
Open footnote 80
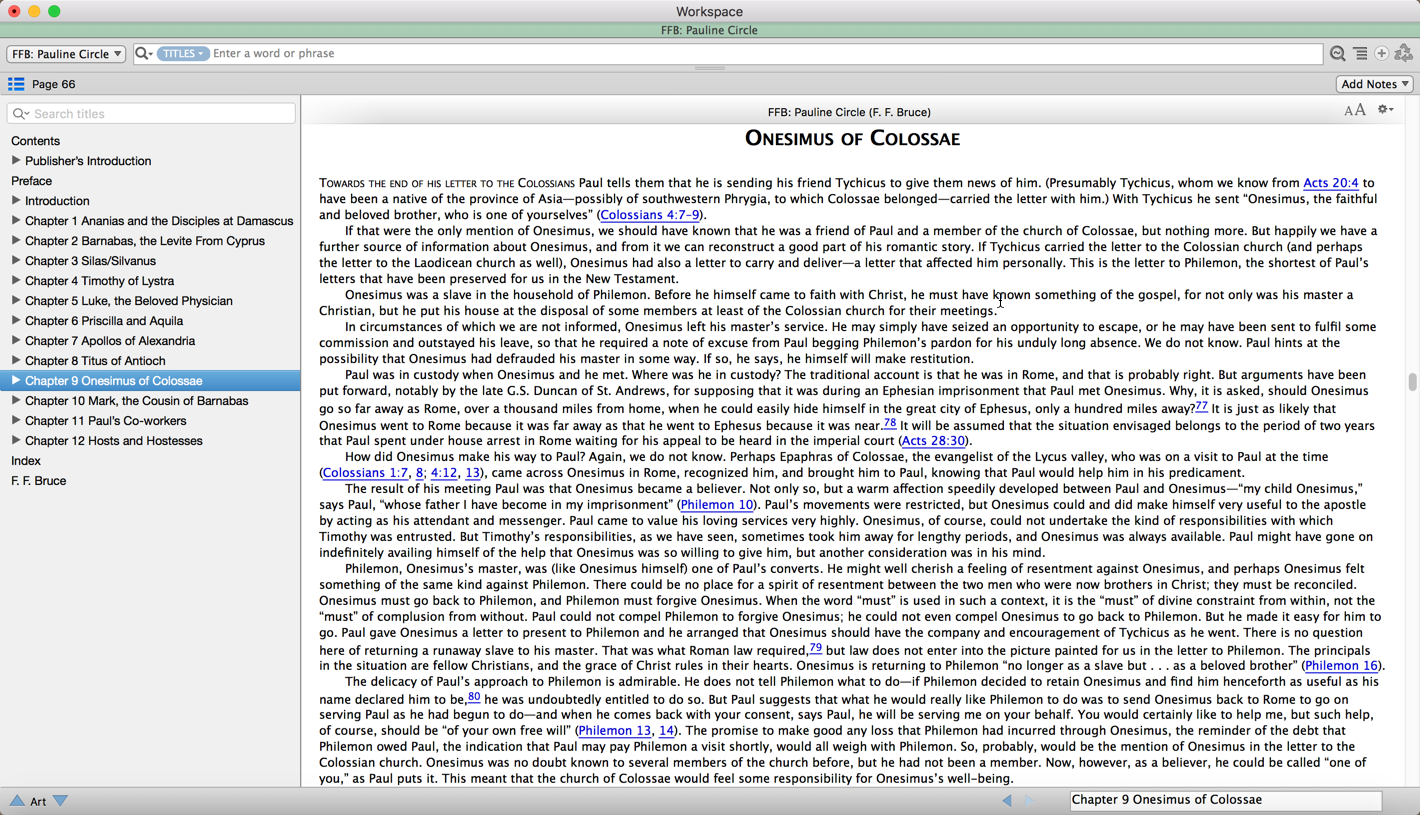474,696
